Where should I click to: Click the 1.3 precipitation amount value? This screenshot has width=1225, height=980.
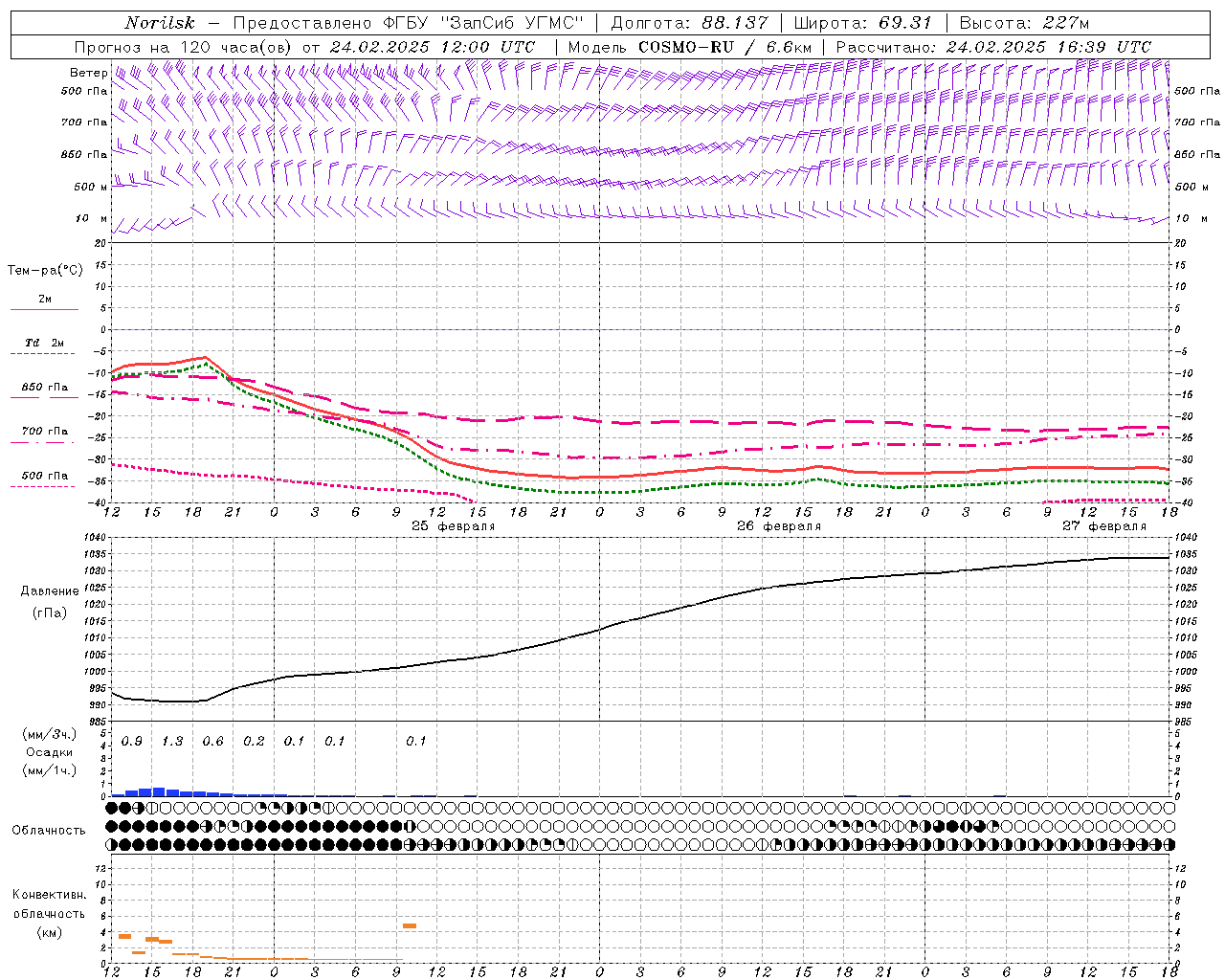pyautogui.click(x=172, y=741)
